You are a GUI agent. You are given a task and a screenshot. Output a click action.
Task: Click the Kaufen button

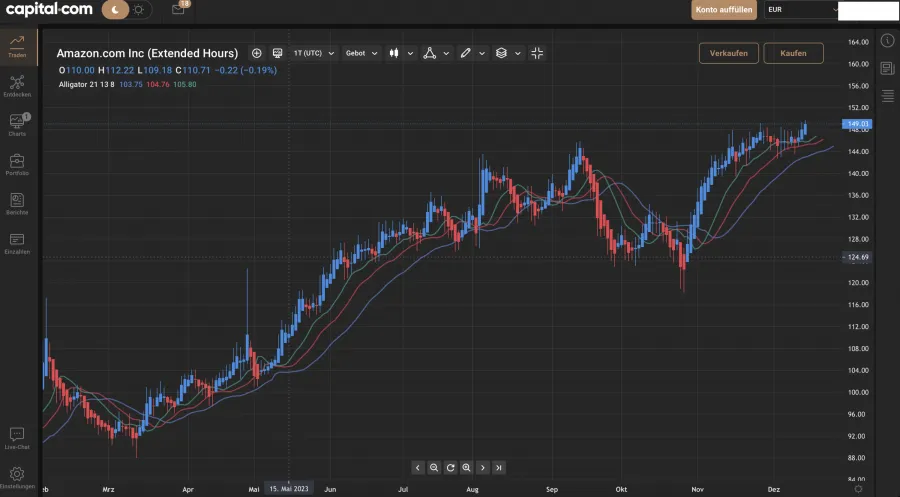[793, 53]
